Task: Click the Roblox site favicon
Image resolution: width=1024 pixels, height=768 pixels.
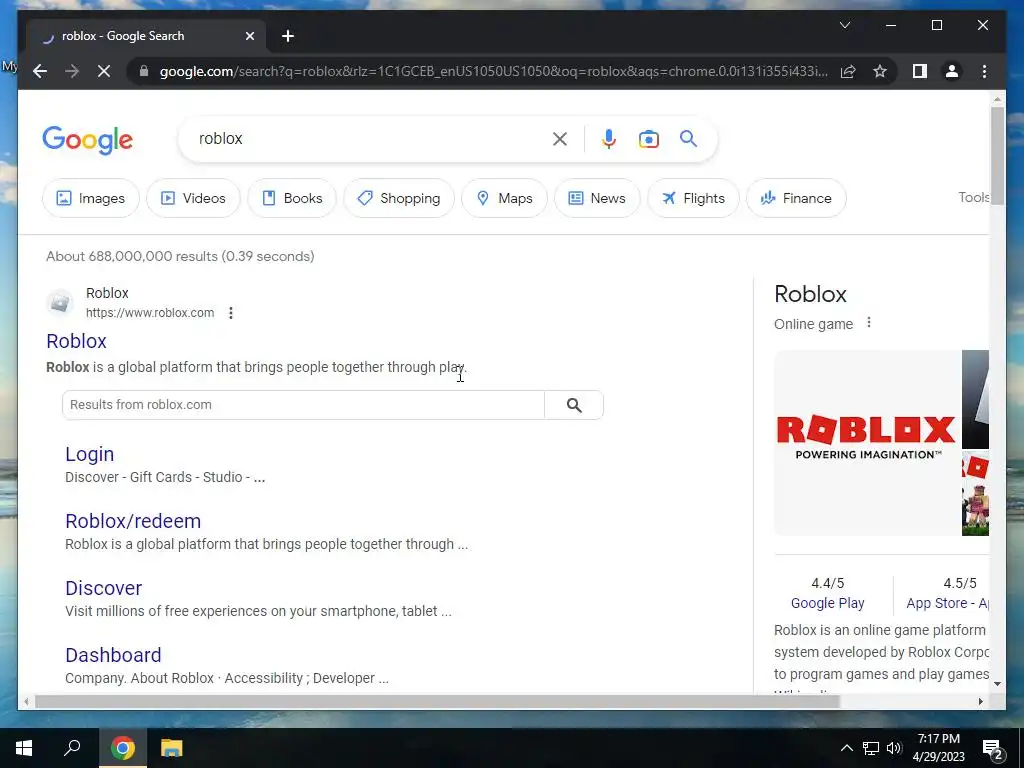Action: pos(59,302)
